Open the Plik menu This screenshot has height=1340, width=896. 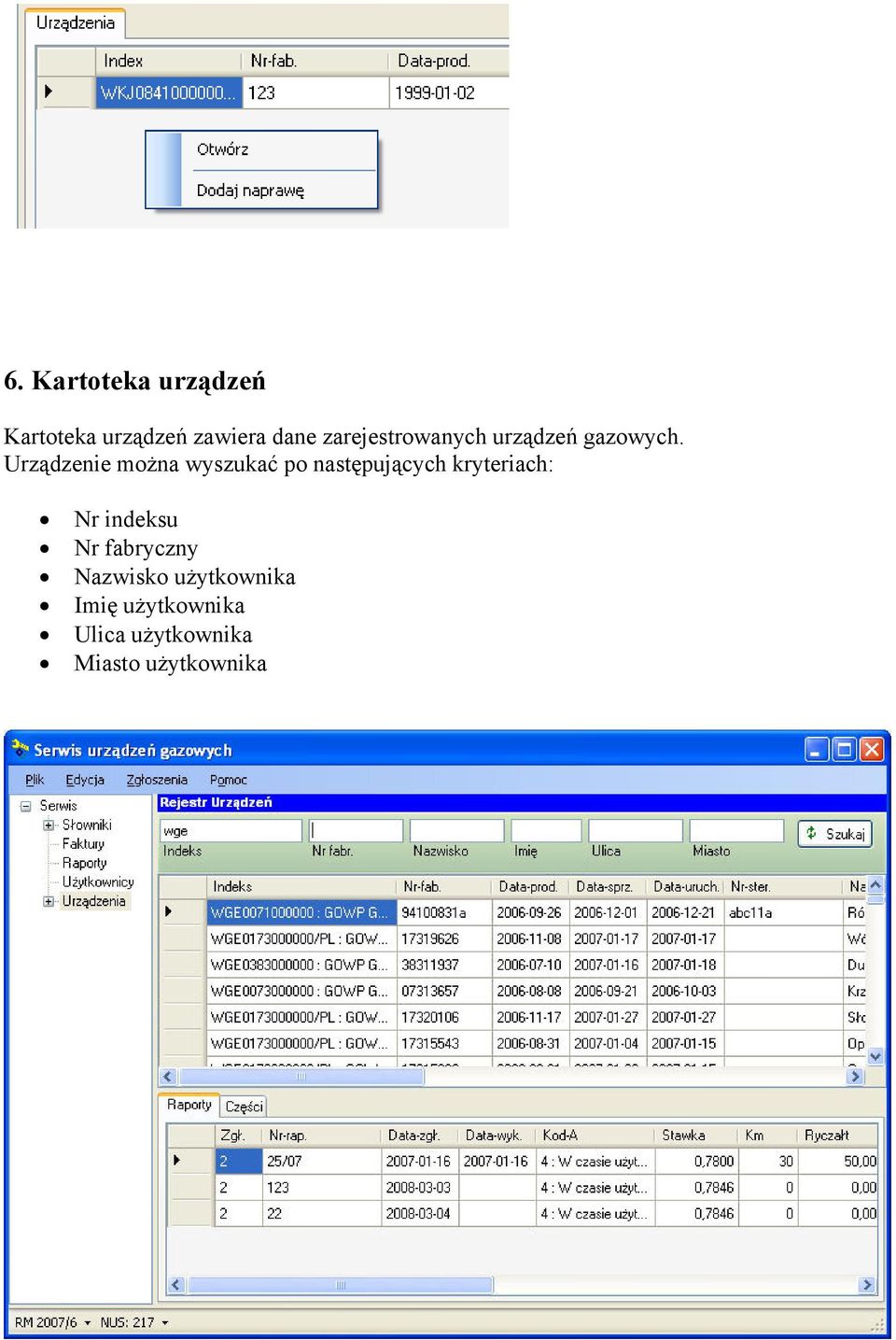pos(35,780)
